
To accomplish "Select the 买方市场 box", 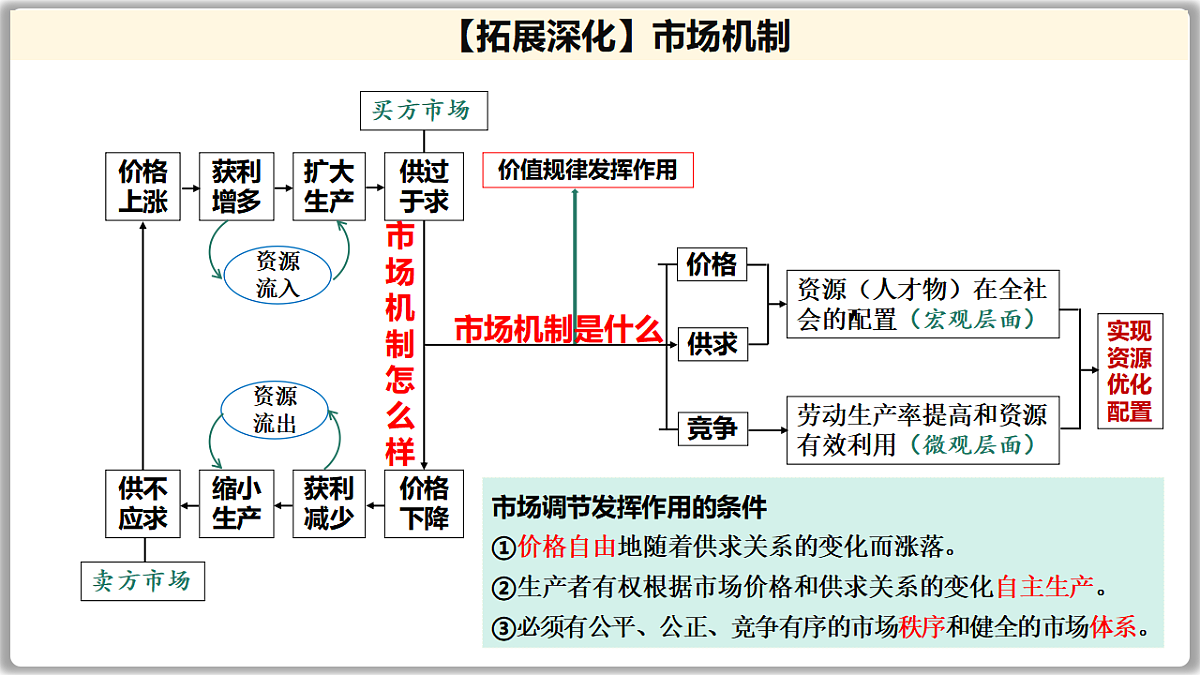I will [x=424, y=110].
